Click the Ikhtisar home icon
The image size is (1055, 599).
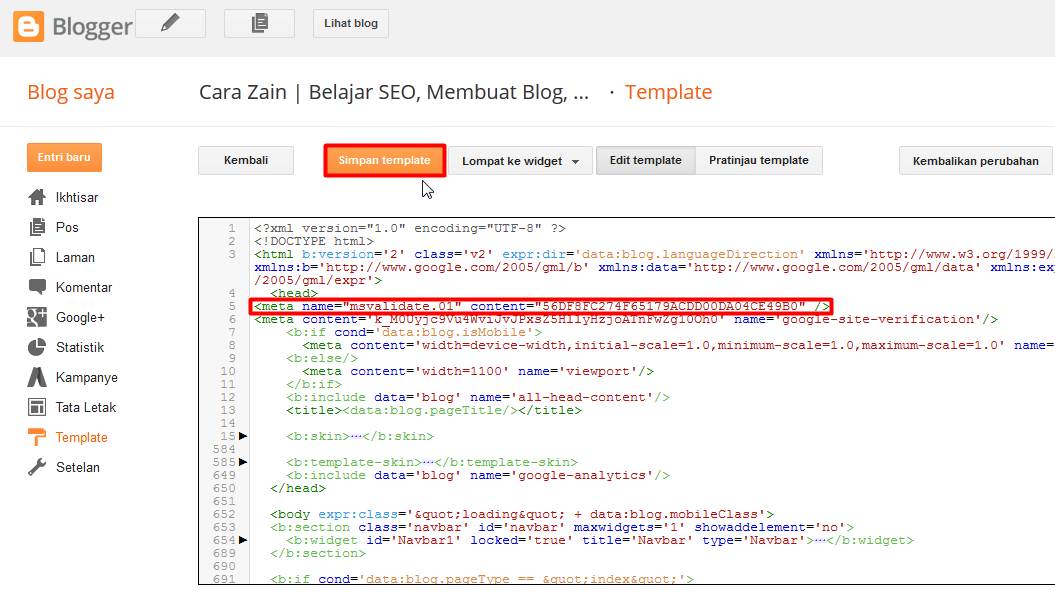[37, 197]
